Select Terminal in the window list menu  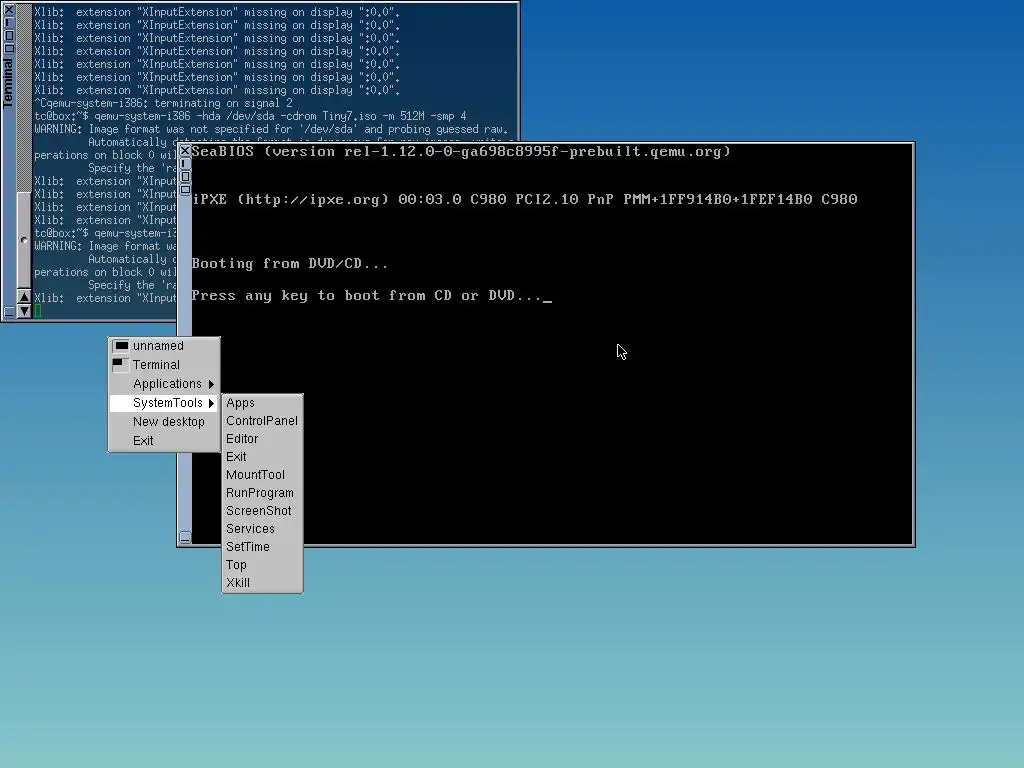click(x=164, y=365)
